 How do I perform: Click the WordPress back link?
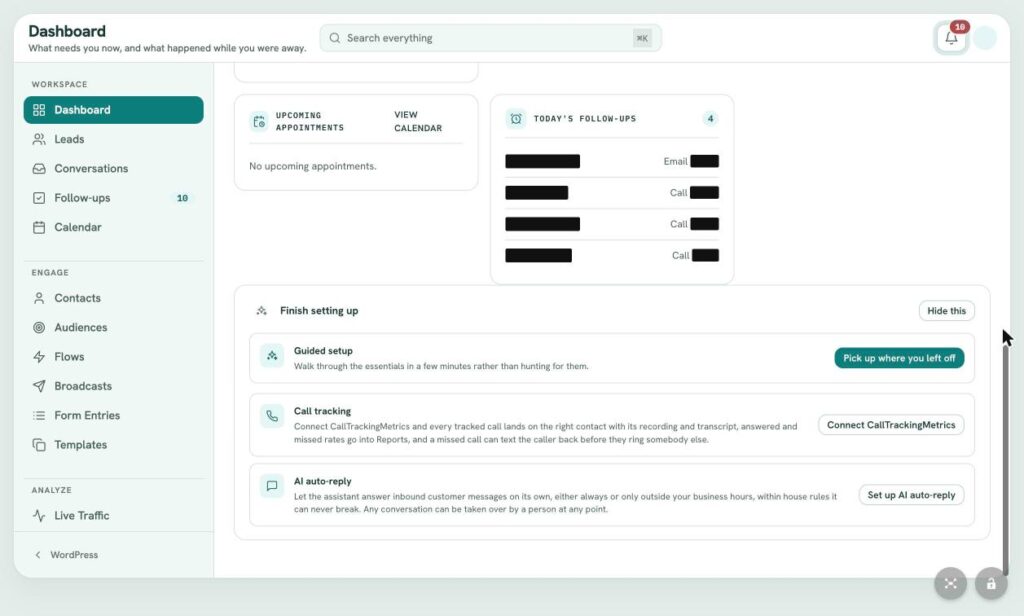click(x=67, y=555)
